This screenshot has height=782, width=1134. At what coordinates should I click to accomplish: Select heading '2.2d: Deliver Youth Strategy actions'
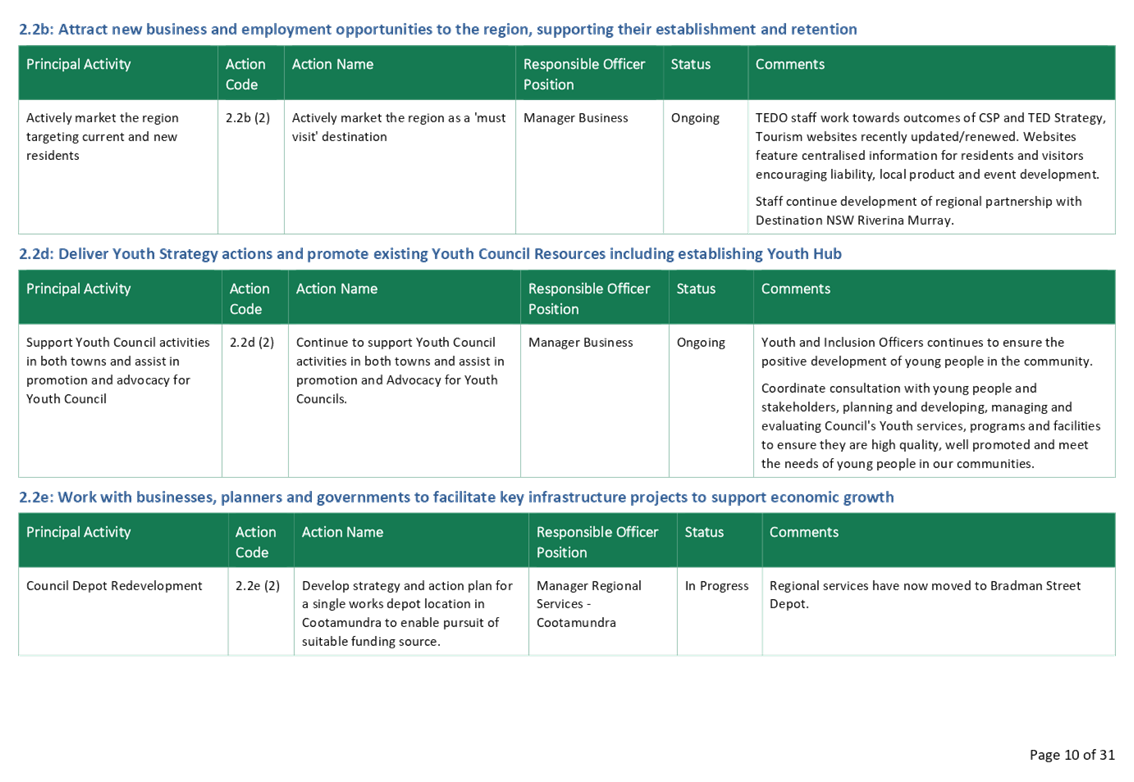coord(430,254)
